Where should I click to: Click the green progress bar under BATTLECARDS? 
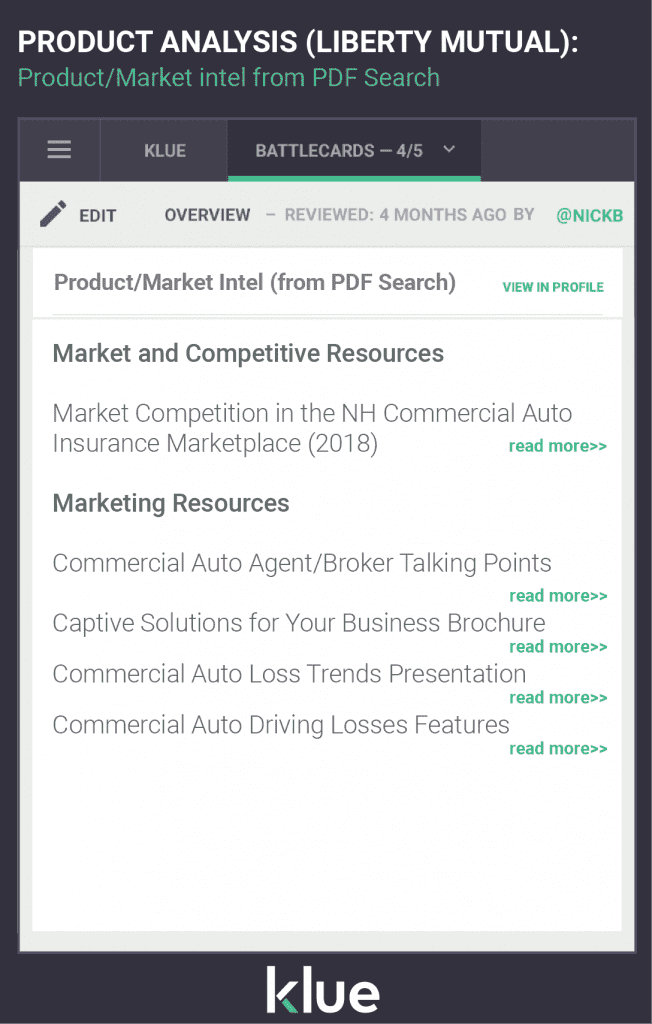coord(354,176)
